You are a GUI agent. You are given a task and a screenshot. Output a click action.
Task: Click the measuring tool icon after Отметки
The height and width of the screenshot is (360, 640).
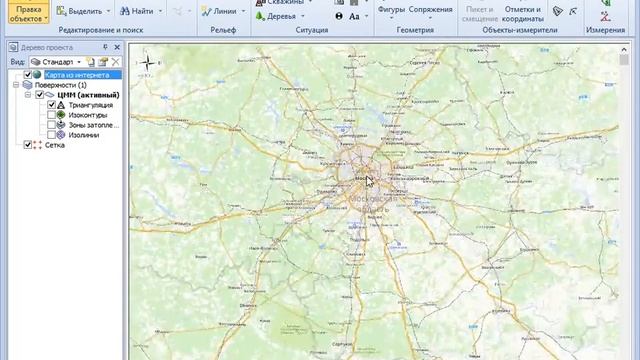pyautogui.click(x=558, y=11)
